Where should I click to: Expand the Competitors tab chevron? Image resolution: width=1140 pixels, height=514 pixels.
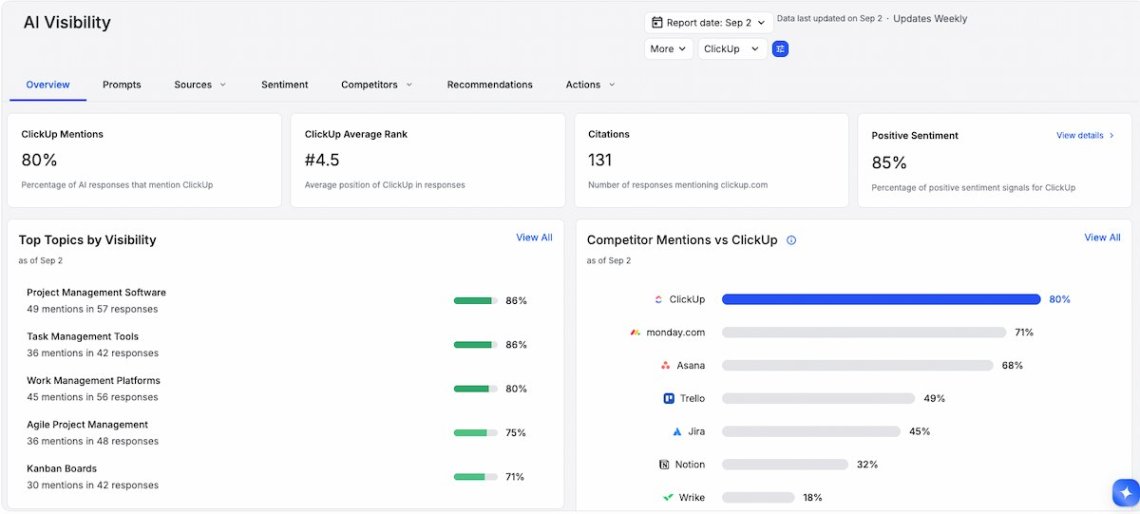[409, 84]
